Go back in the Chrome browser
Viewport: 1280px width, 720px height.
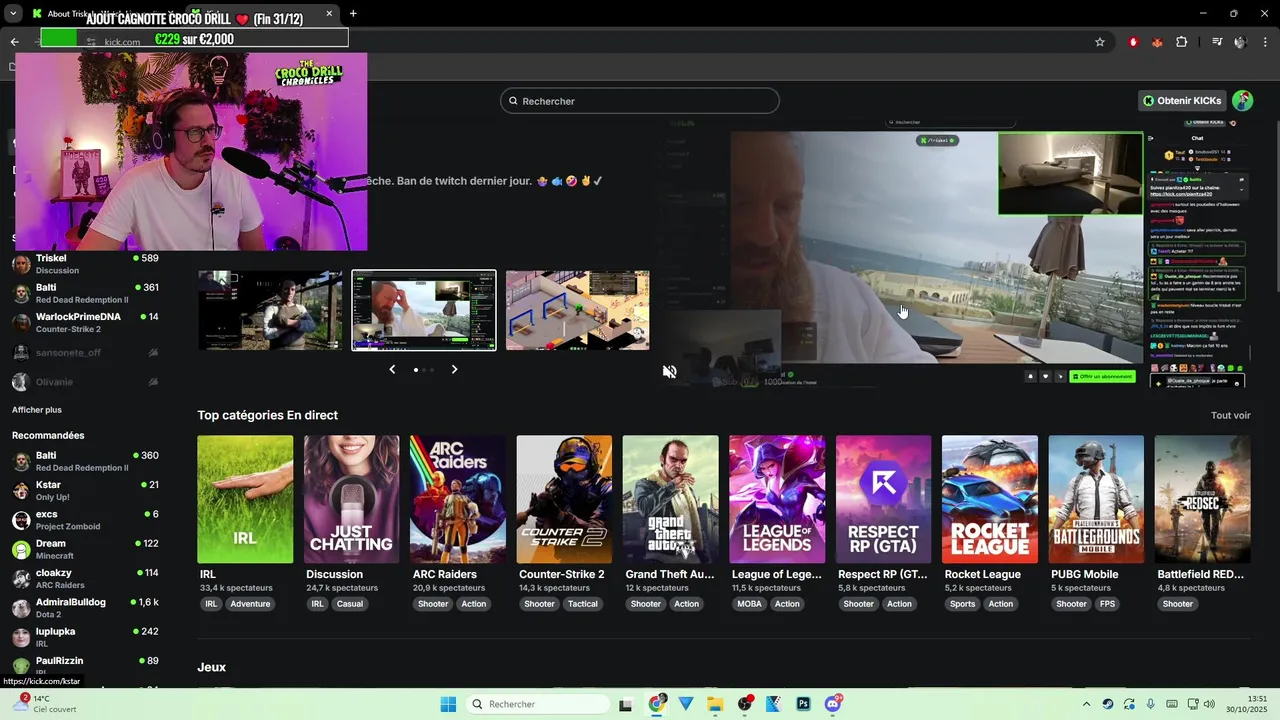click(x=14, y=42)
